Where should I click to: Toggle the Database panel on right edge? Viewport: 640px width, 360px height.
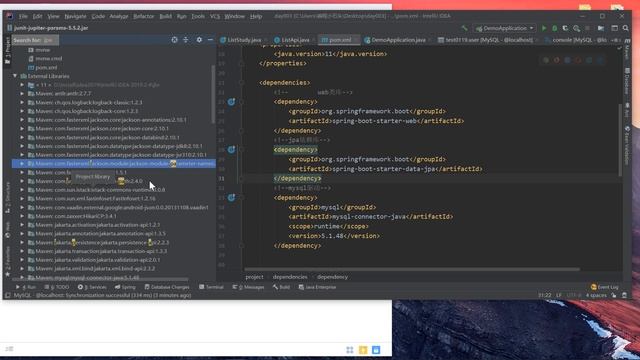click(x=627, y=82)
